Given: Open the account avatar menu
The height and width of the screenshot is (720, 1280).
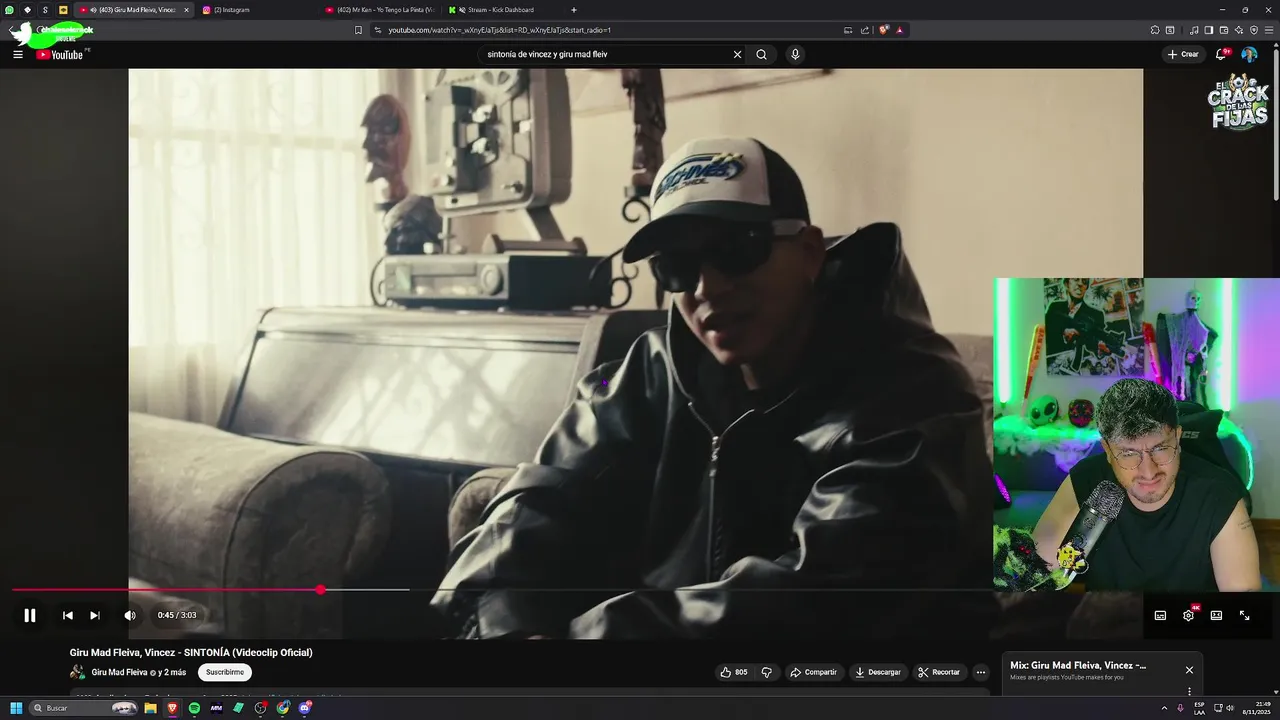Looking at the screenshot, I should coord(1249,54).
